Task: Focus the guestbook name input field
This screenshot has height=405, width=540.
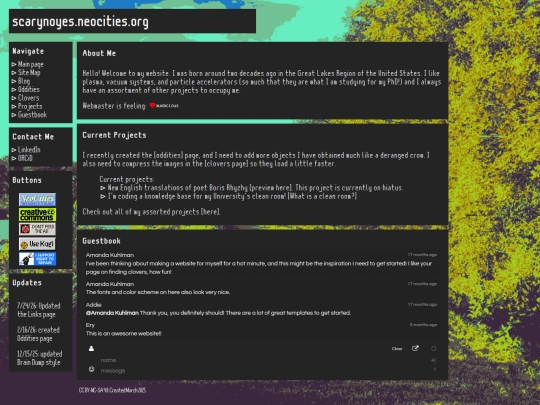Action: (x=262, y=360)
